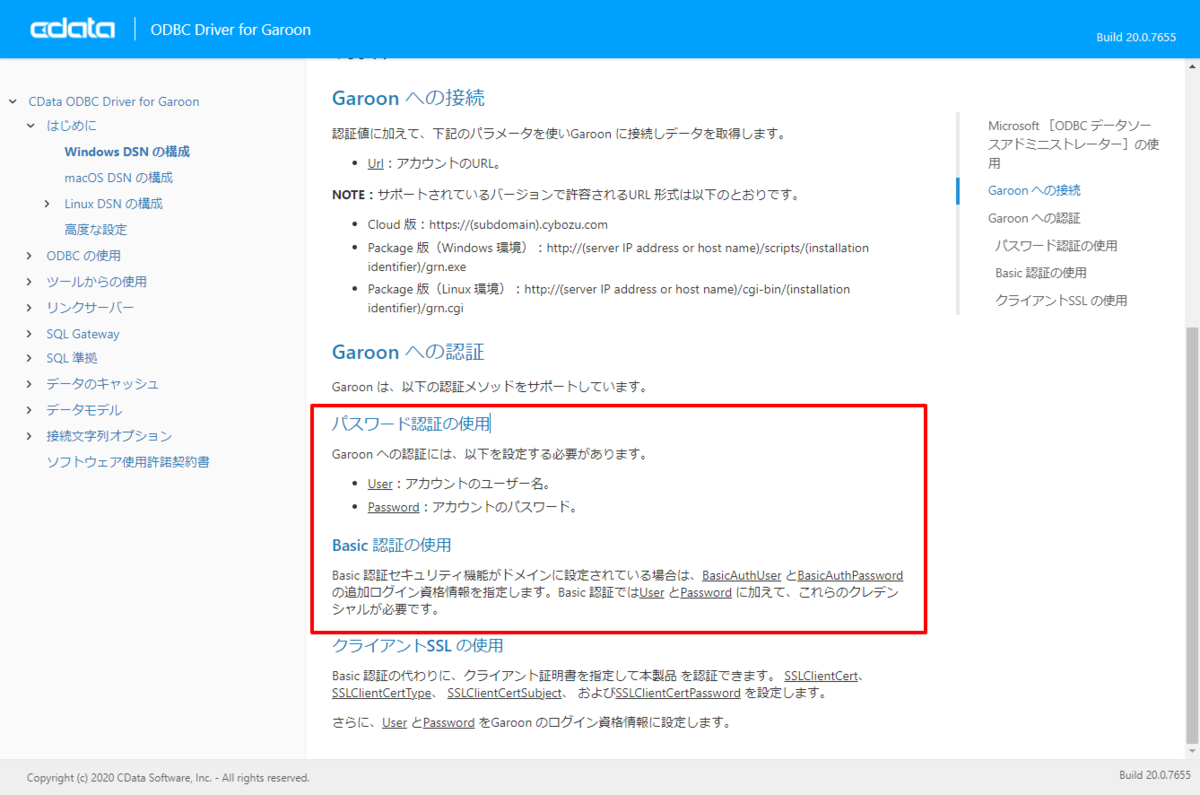Click the page's vertical scrollbar thumb
This screenshot has width=1200, height=795.
(1192, 535)
